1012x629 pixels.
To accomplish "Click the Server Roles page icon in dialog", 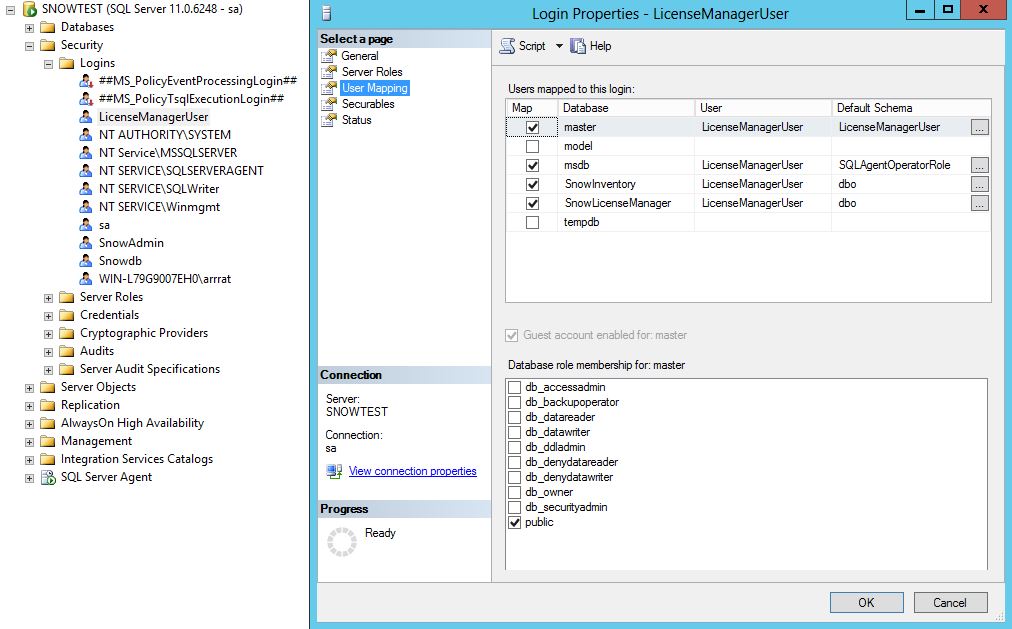I will 330,72.
